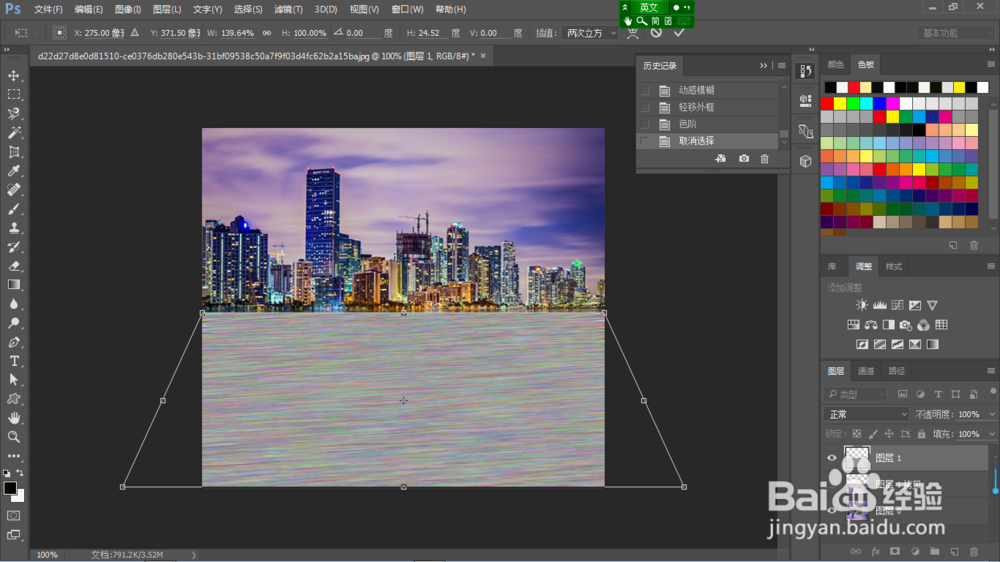
Task: Select the Crop tool
Action: [x=13, y=152]
